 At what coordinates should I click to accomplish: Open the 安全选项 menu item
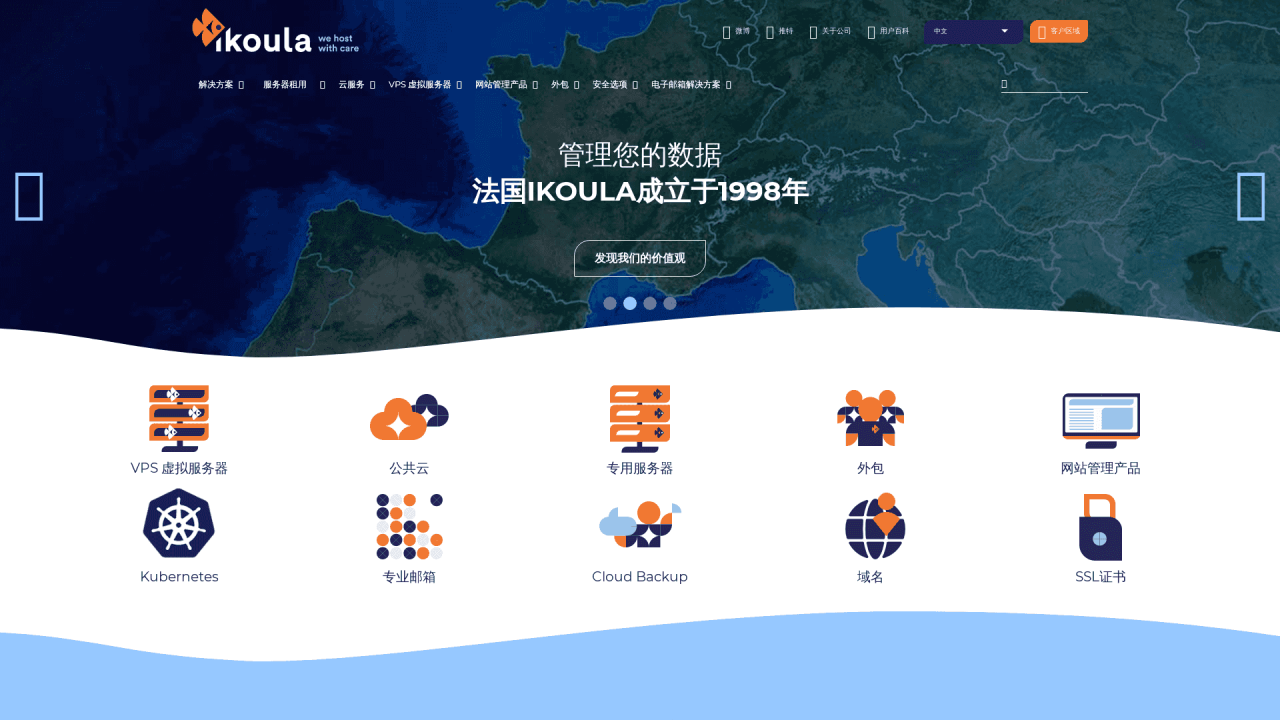pyautogui.click(x=614, y=85)
